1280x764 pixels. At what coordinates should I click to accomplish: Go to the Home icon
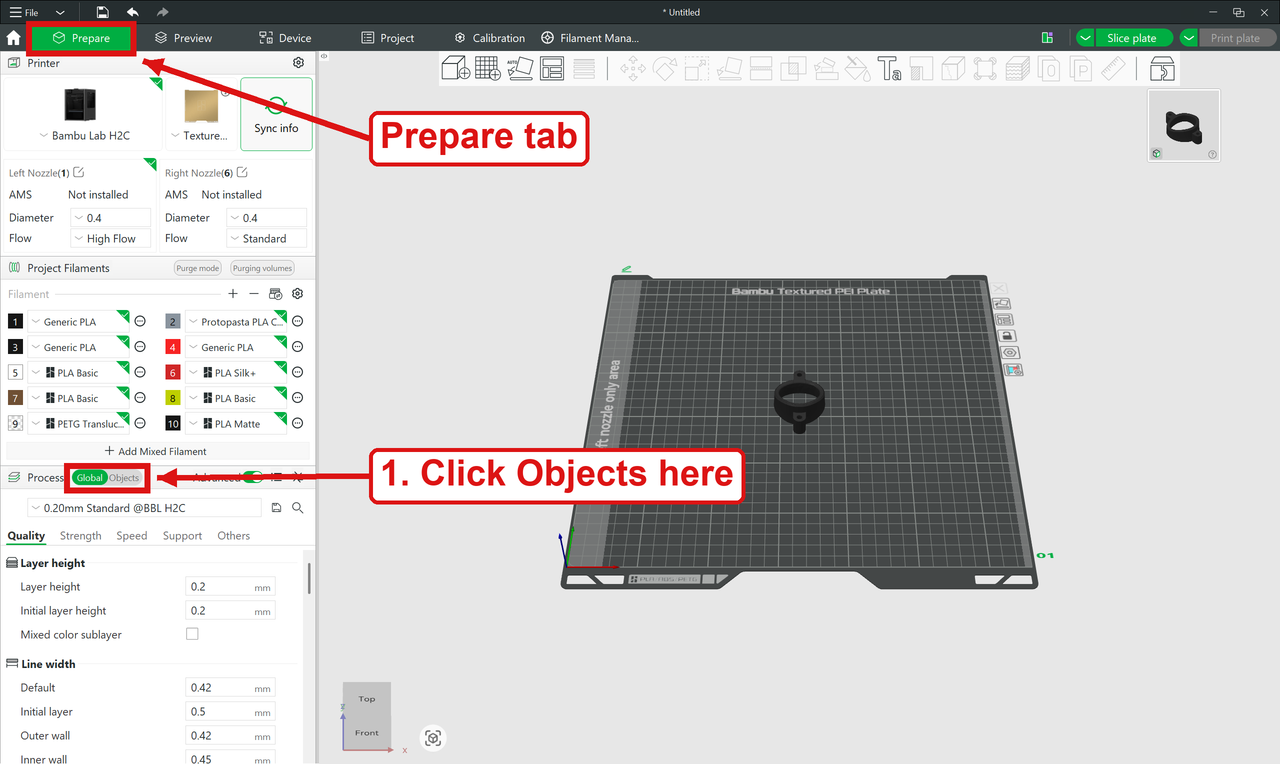tap(13, 38)
